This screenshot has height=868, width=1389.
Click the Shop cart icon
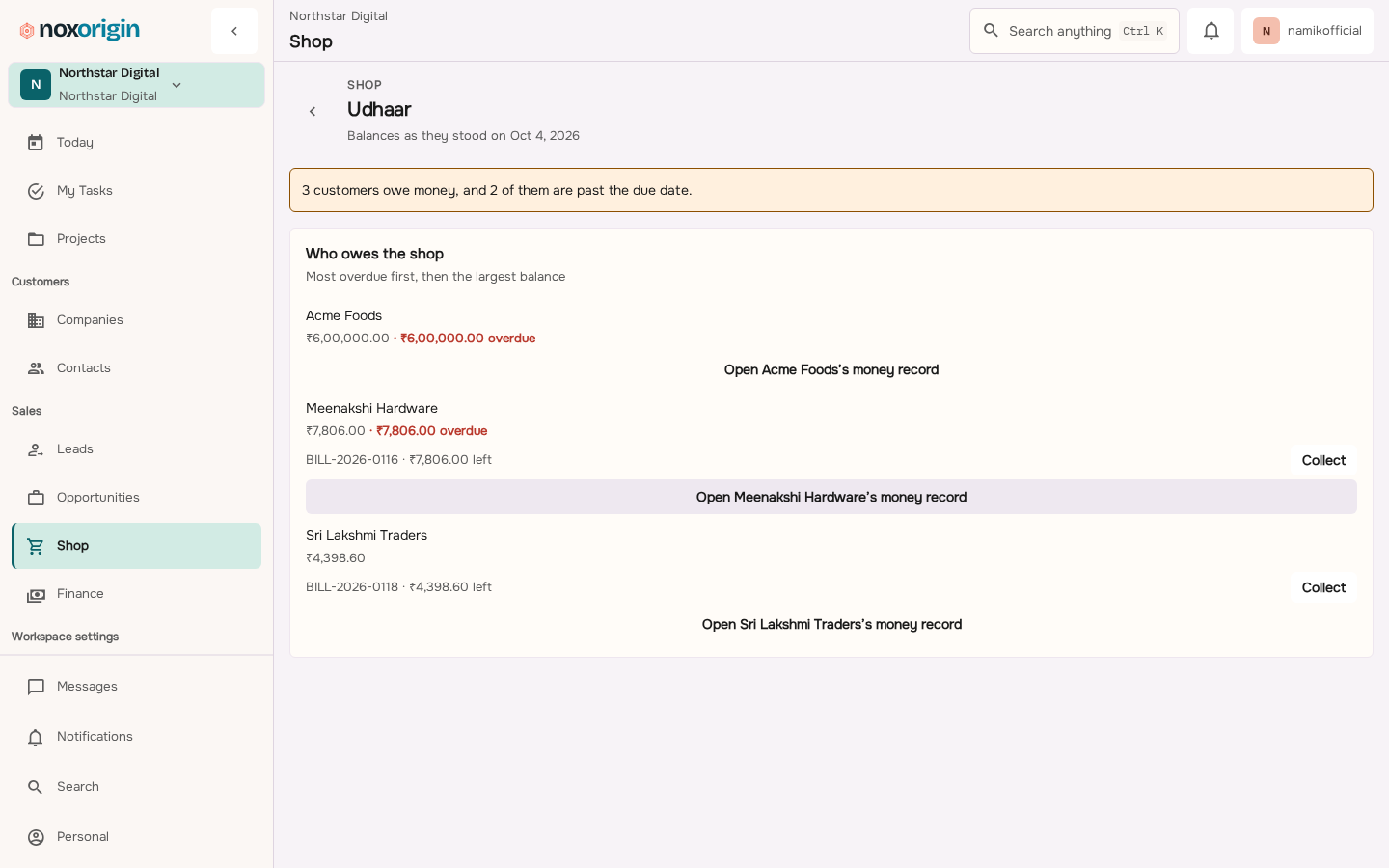click(x=36, y=546)
